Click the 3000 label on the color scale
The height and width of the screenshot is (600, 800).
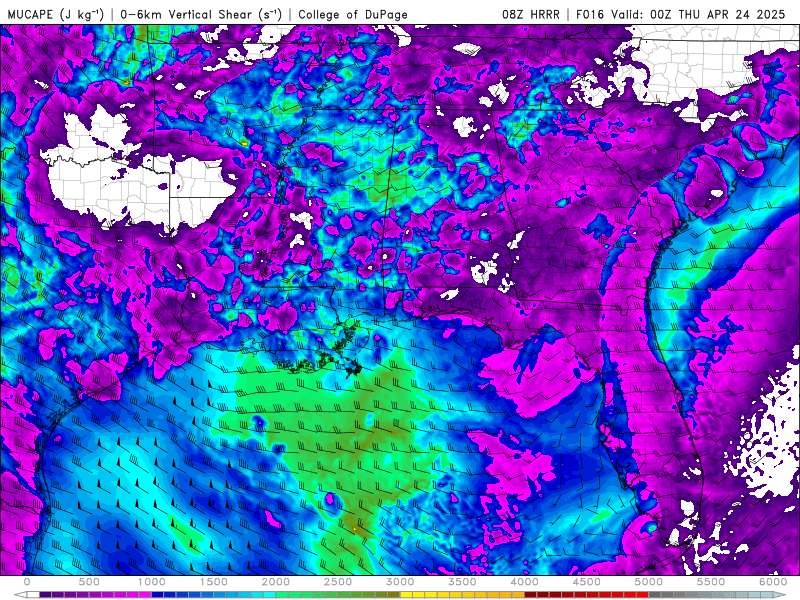coord(400,582)
